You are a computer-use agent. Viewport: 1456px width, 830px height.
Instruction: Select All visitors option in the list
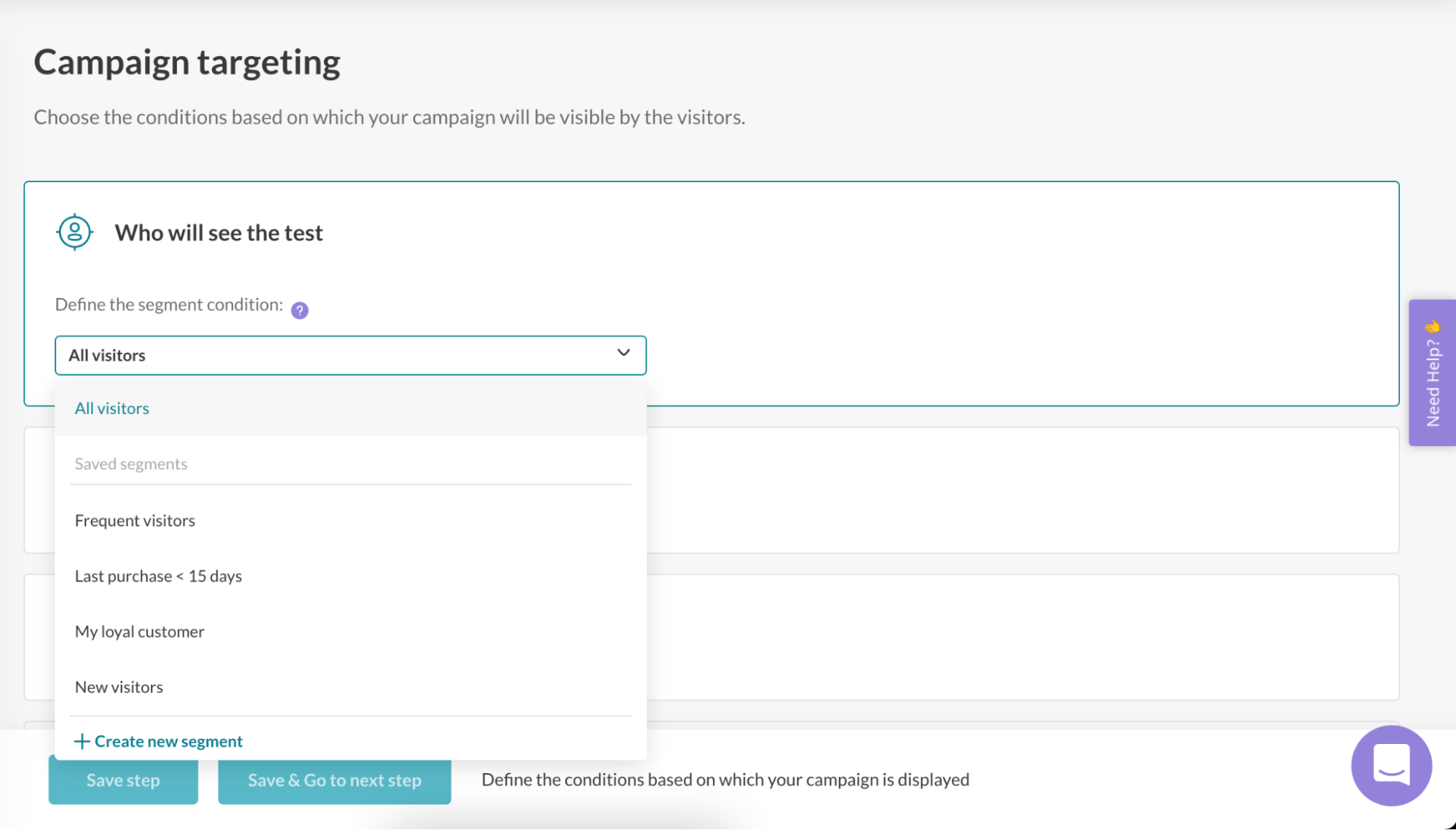pyautogui.click(x=350, y=408)
